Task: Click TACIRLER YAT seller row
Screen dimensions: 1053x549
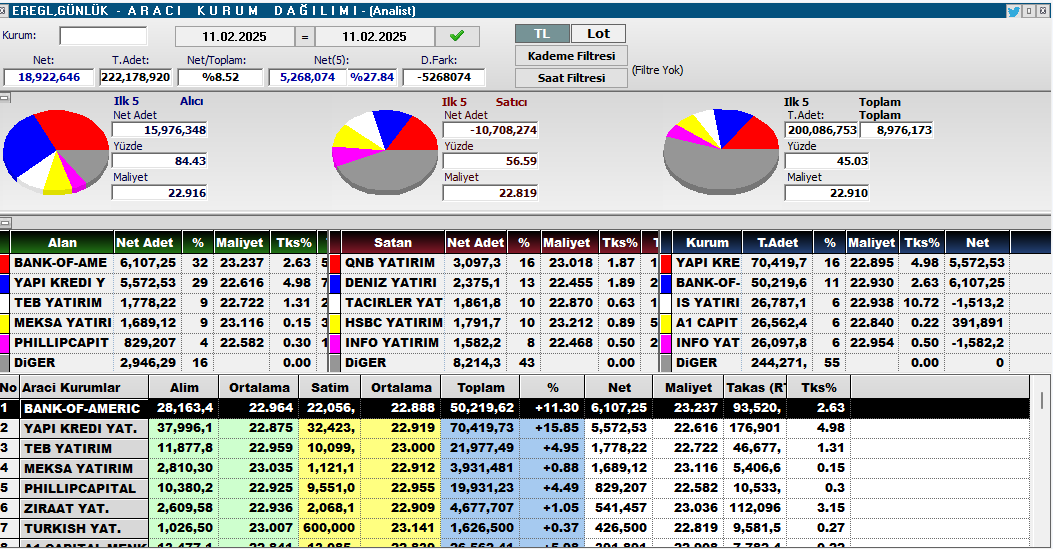Action: (x=495, y=303)
